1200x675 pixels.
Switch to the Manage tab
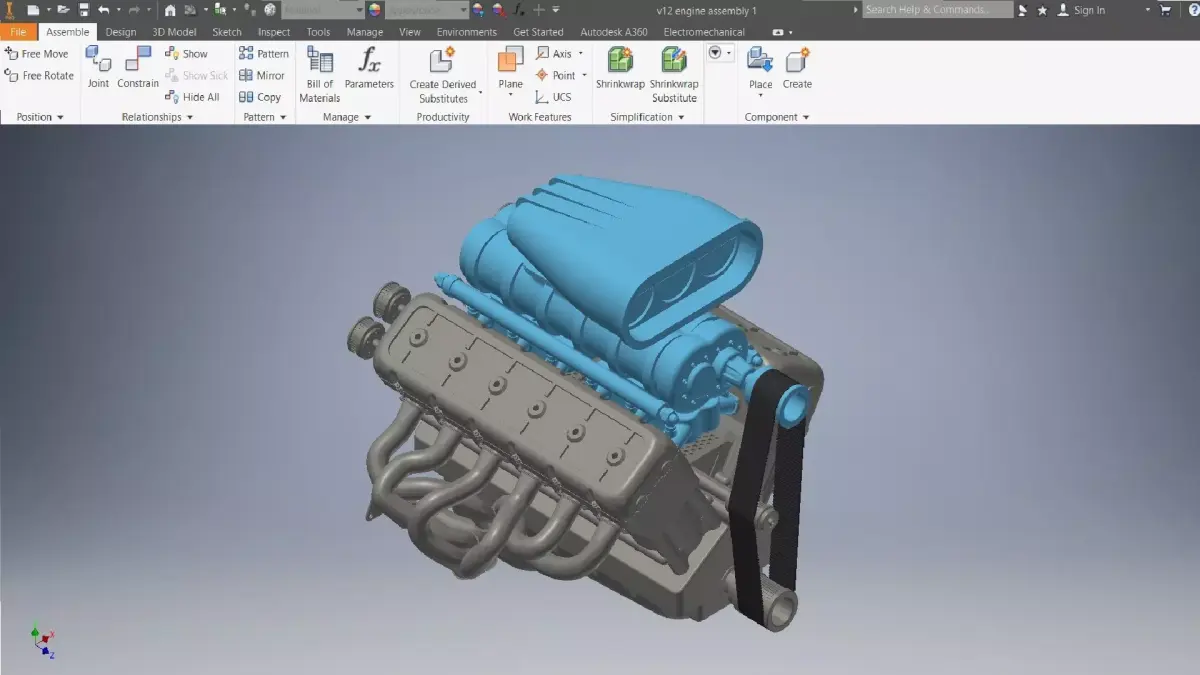[x=365, y=32]
